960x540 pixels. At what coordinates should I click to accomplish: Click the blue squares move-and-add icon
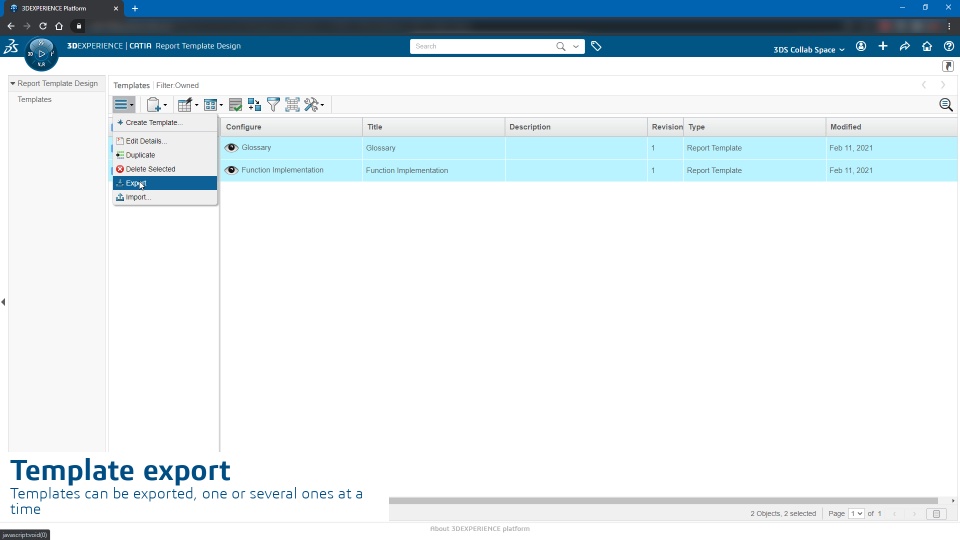coord(254,105)
